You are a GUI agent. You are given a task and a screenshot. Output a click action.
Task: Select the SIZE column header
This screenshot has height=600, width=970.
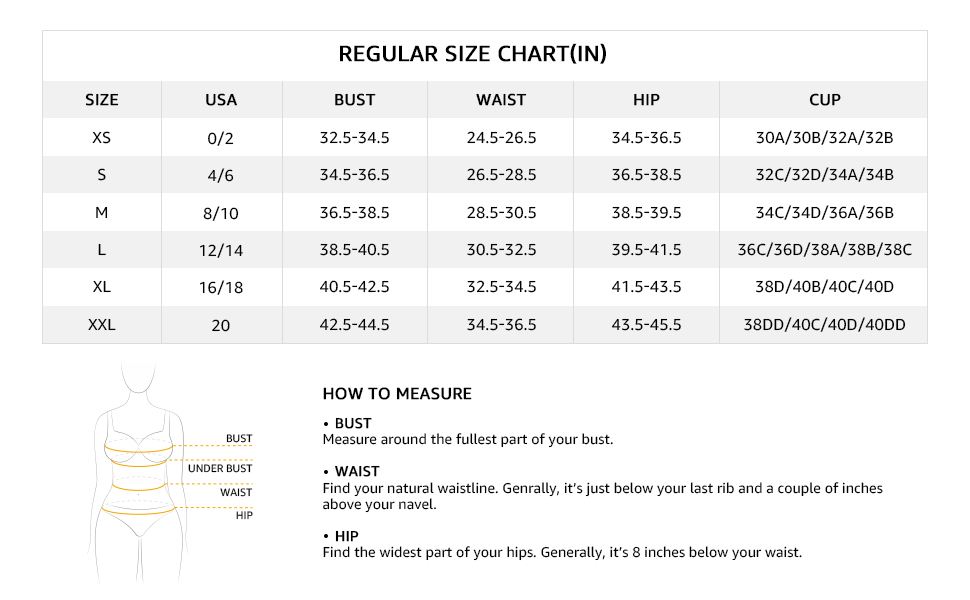point(102,100)
